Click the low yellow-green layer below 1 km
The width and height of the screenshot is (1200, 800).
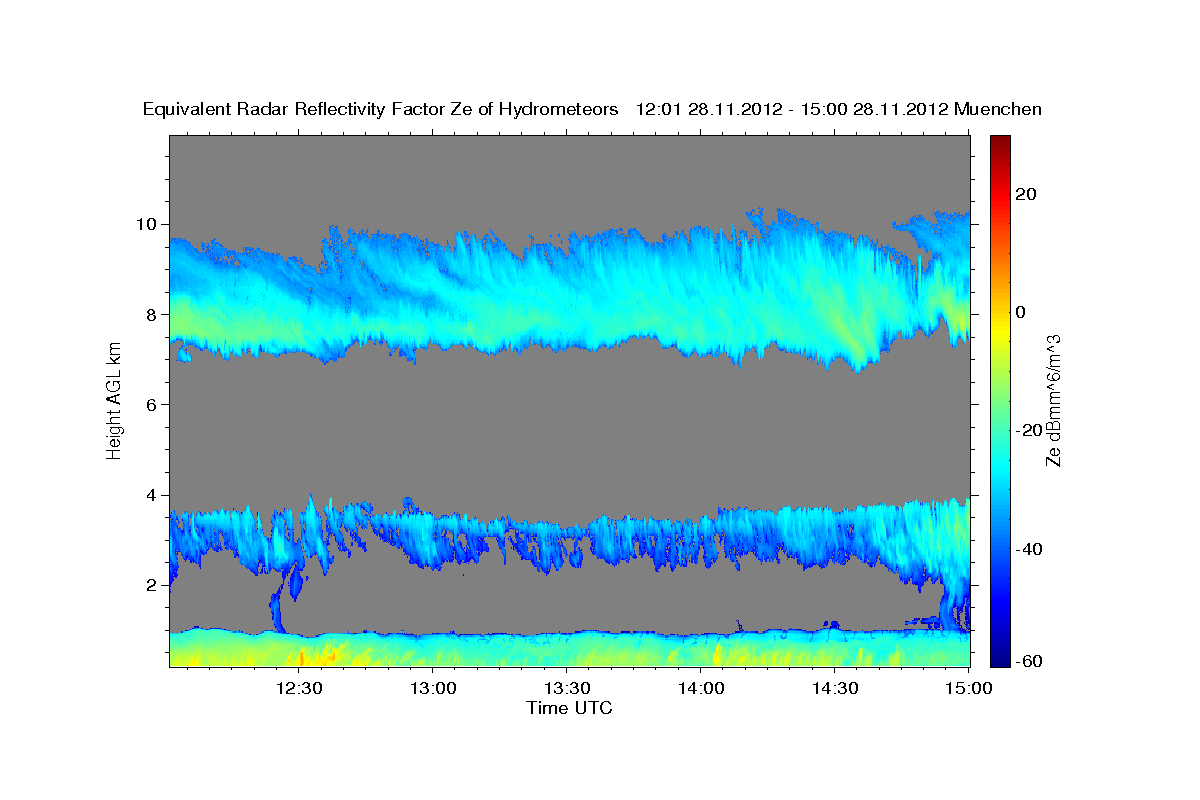570,650
